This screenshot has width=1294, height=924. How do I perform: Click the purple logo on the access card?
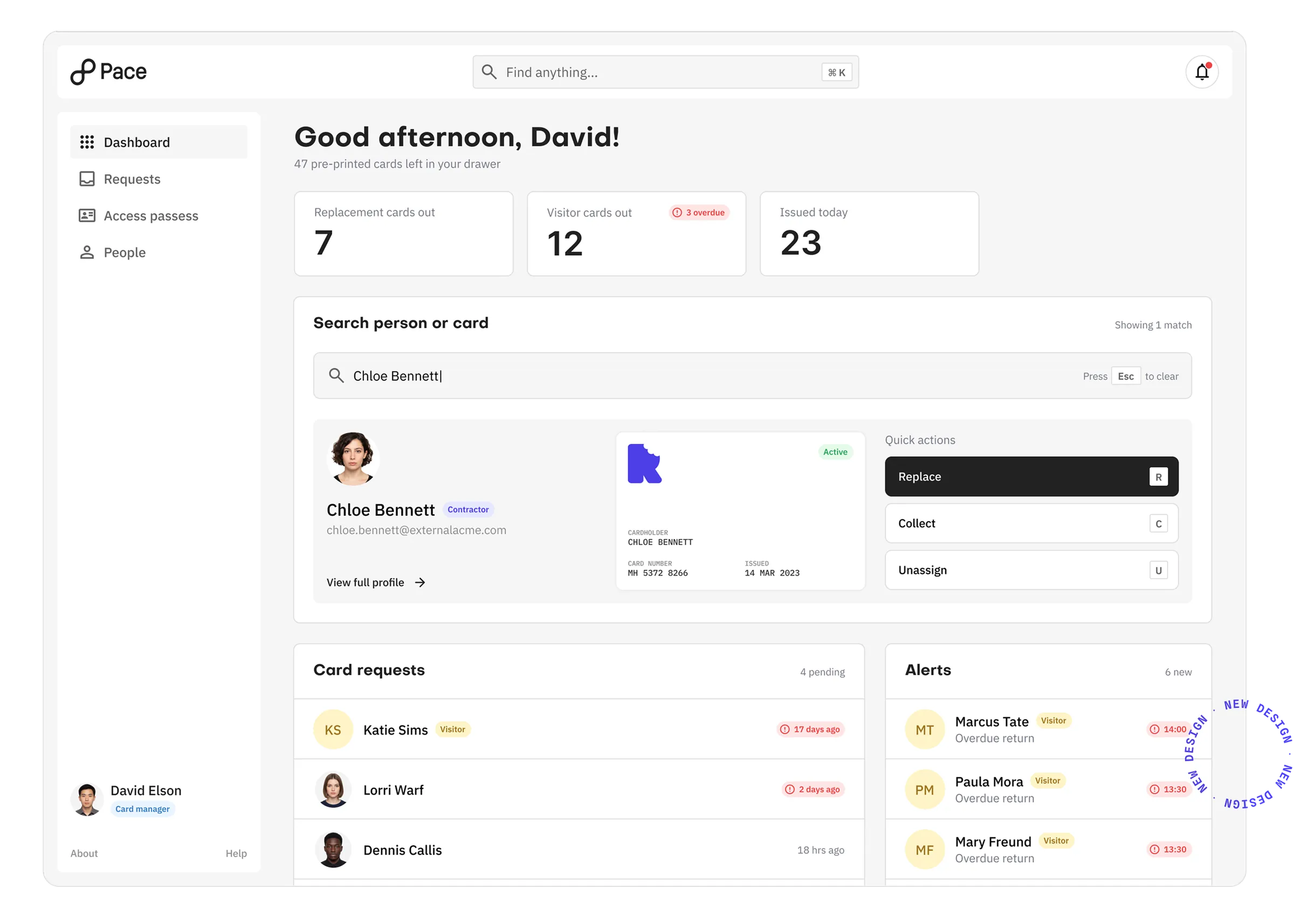[644, 464]
